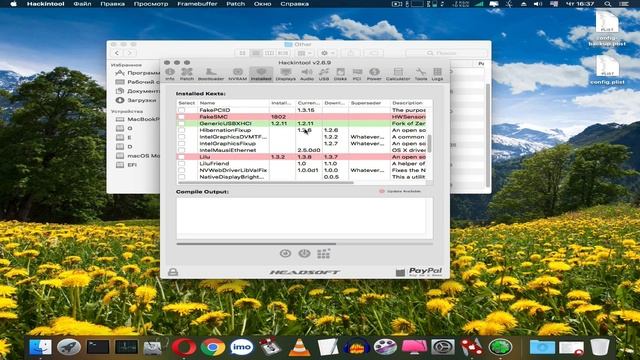Open the USB toolbar icon
Image resolution: width=640 pixels, height=360 pixels.
click(x=324, y=74)
